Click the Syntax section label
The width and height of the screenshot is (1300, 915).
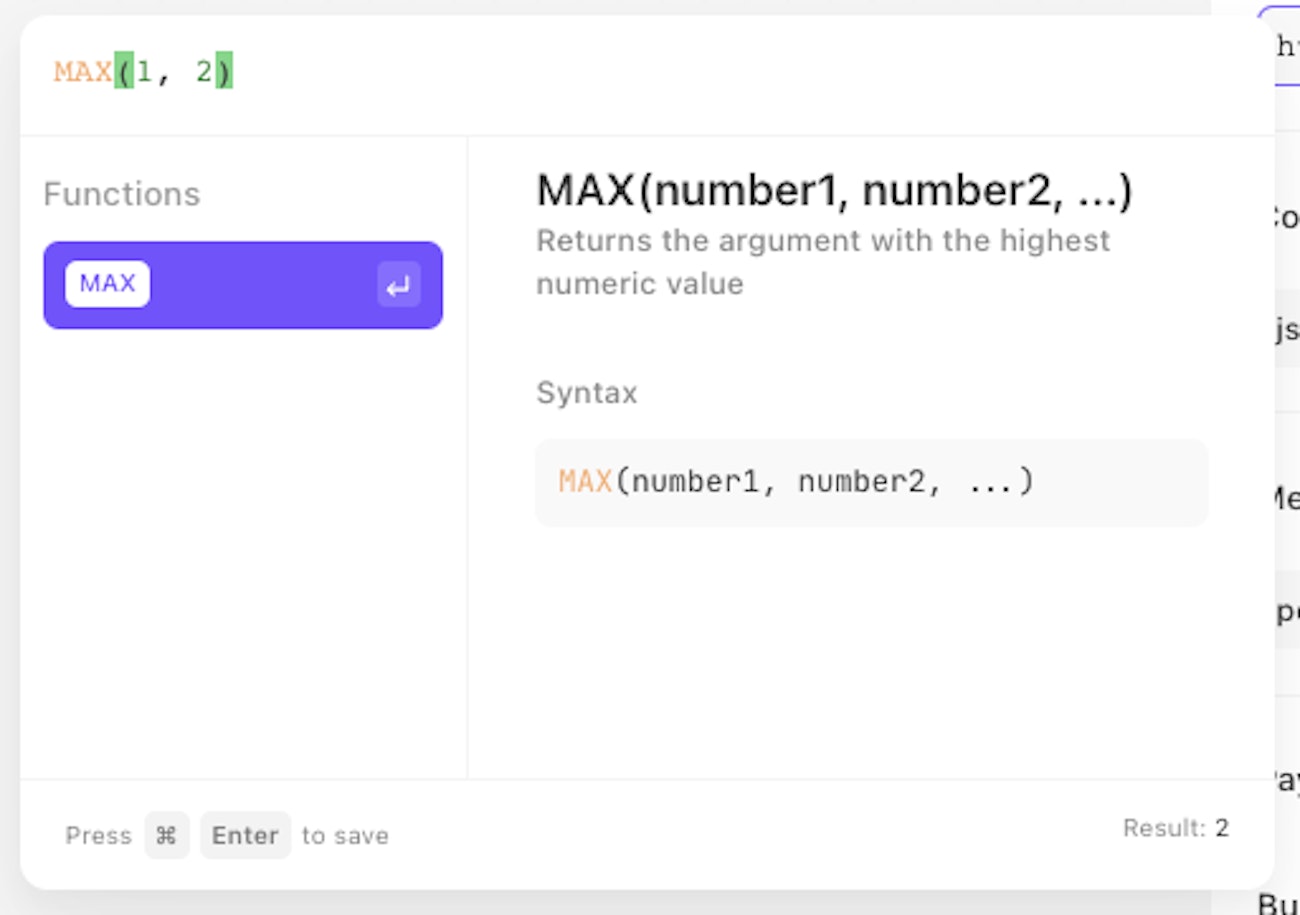586,393
